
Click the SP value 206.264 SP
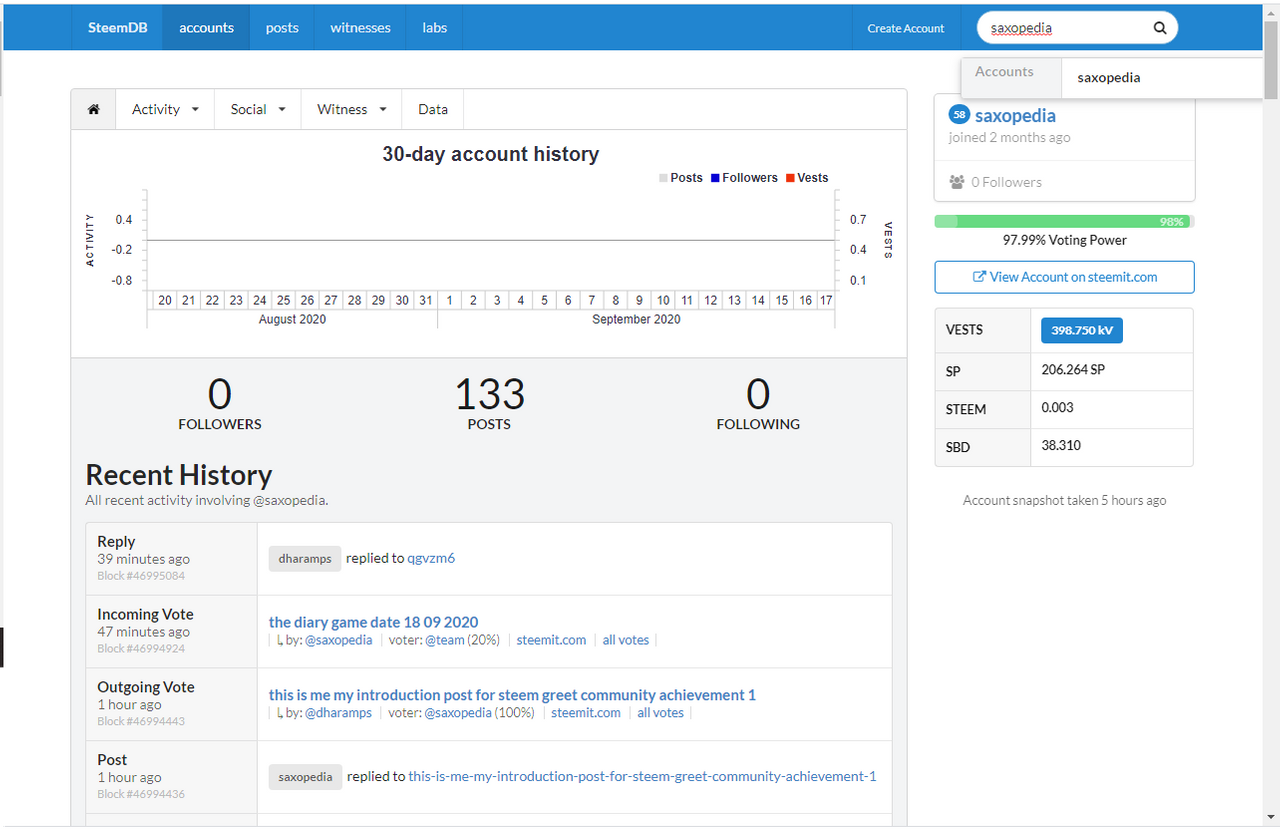(1073, 370)
